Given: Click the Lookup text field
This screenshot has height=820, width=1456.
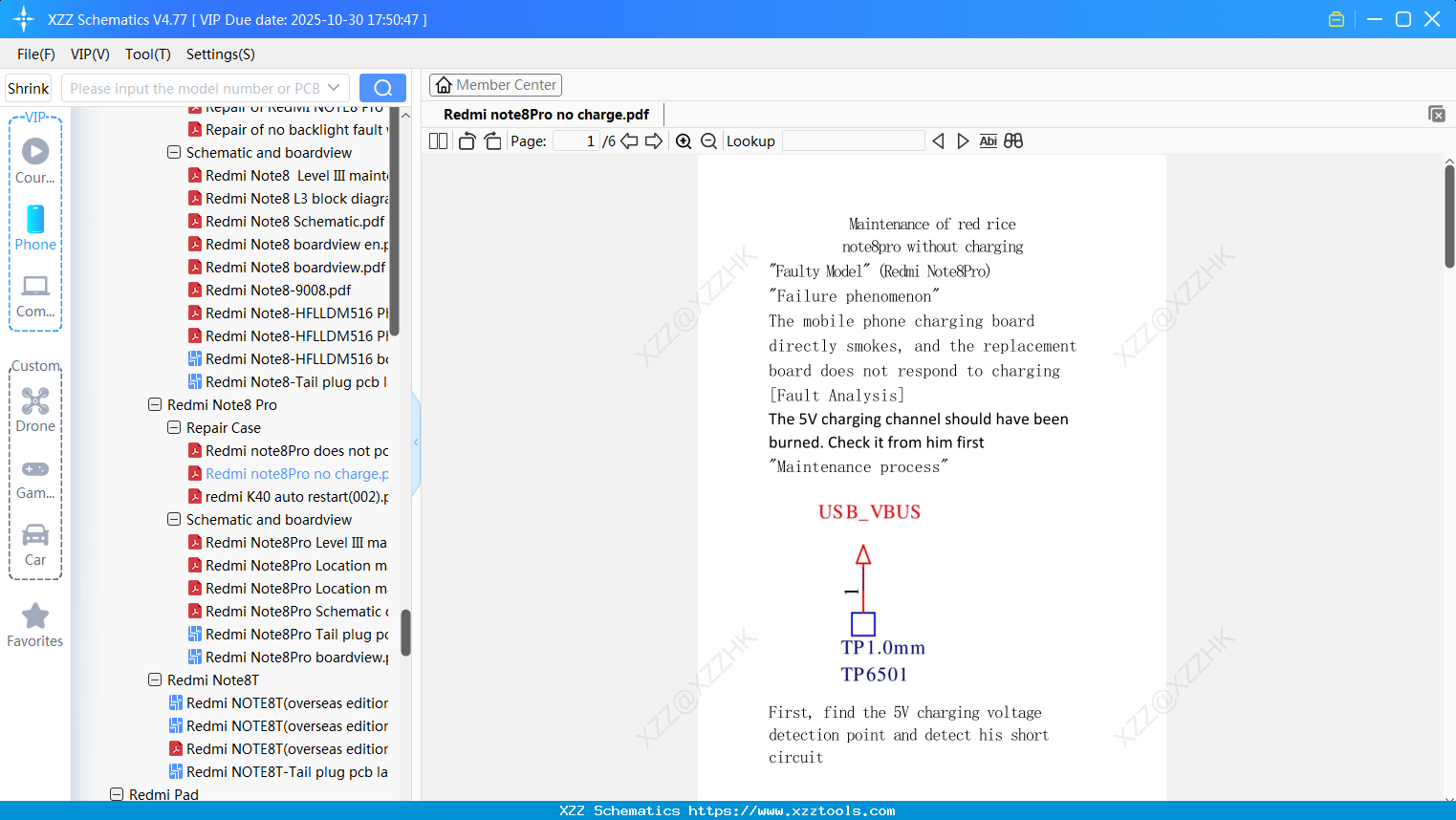Looking at the screenshot, I should coord(854,140).
